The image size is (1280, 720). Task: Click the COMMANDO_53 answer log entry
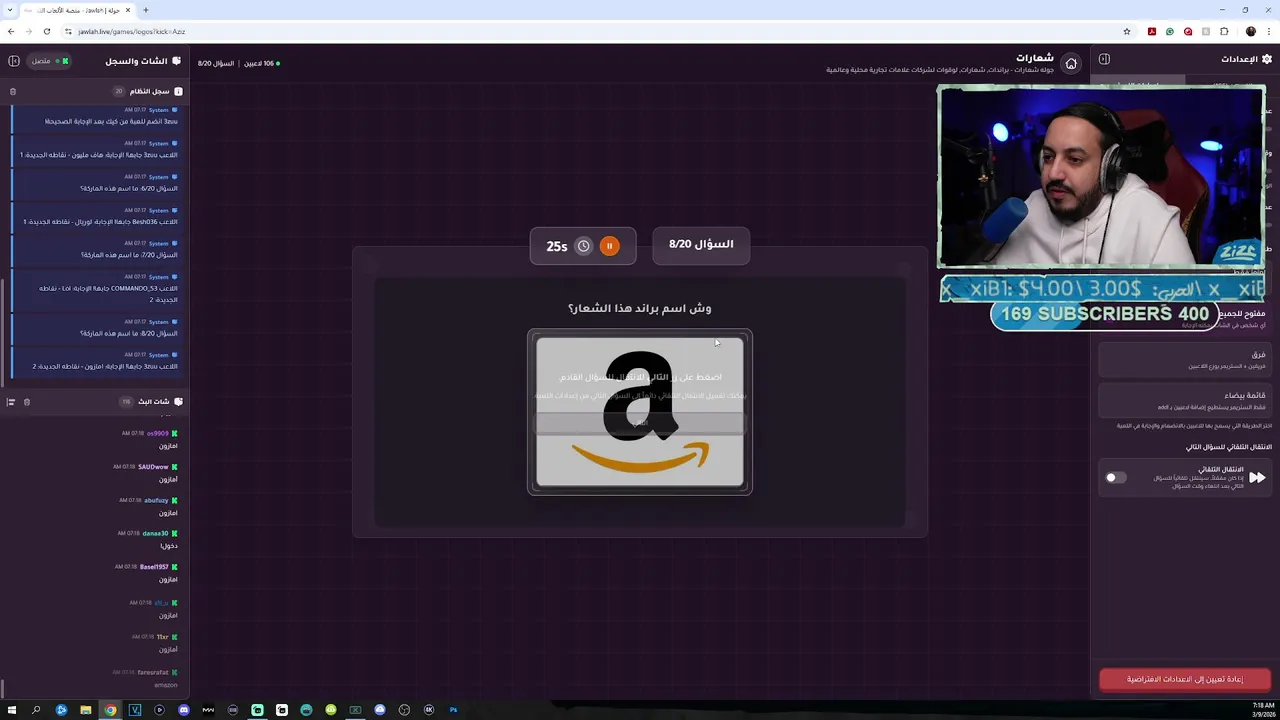(97, 288)
